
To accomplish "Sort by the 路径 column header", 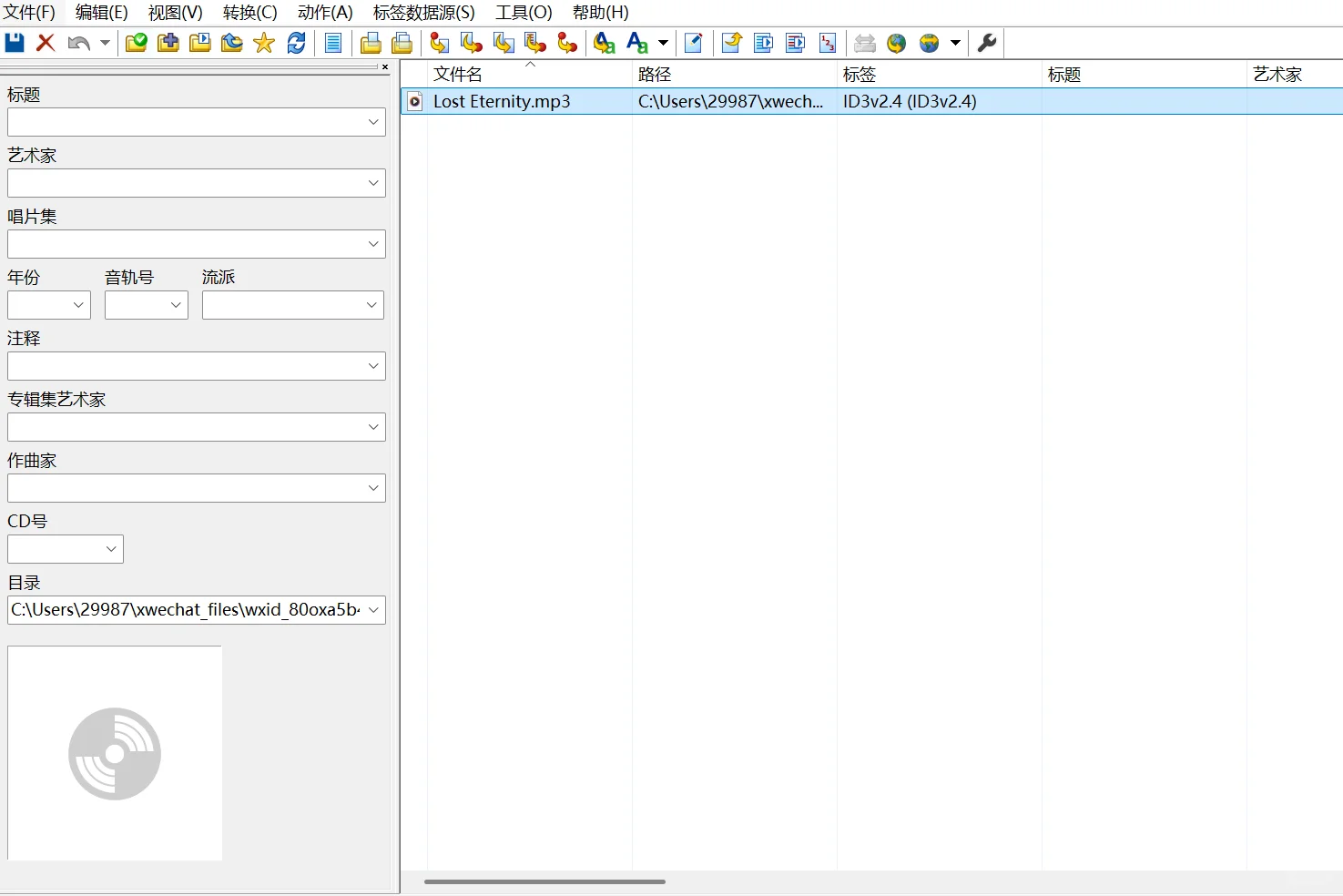I will 734,75.
